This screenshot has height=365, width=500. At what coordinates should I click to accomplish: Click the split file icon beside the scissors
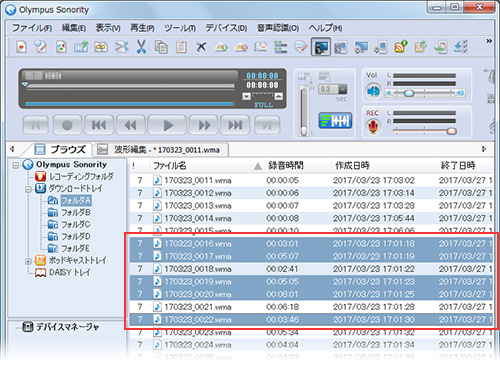[121, 47]
